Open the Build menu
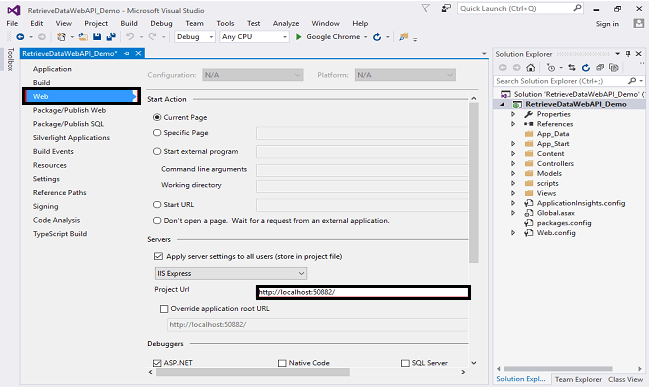649x387 pixels. [129, 24]
